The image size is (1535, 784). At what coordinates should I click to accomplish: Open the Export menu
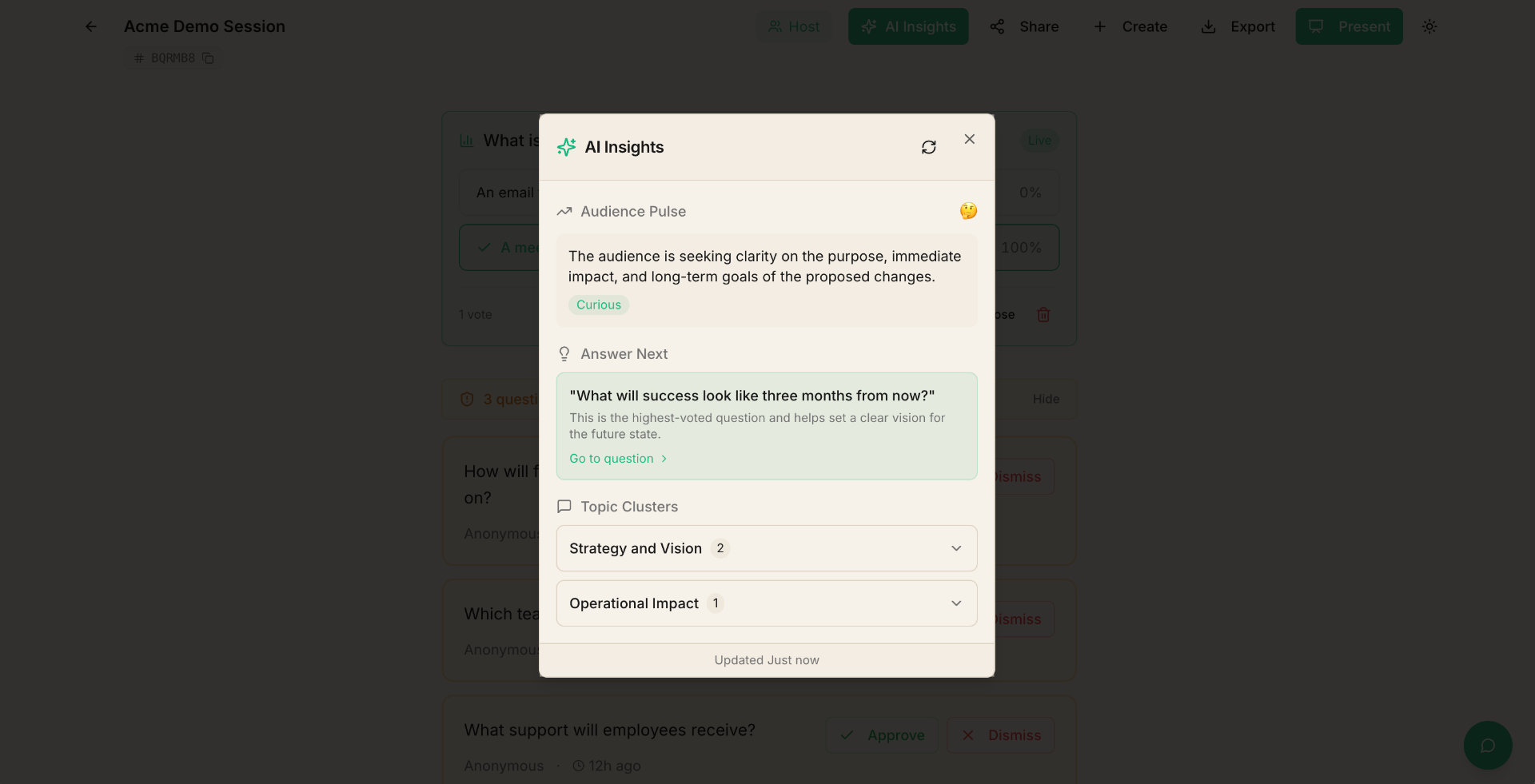coord(1238,26)
